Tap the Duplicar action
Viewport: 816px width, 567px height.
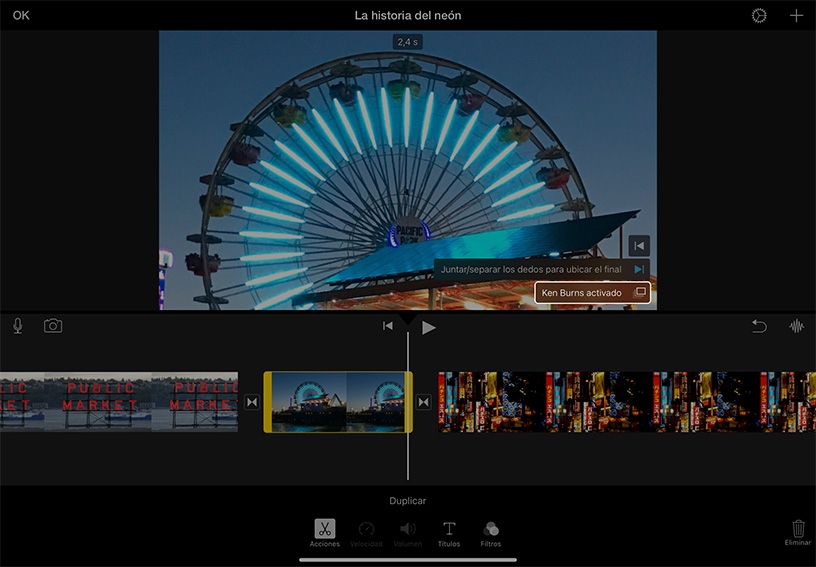coord(407,500)
